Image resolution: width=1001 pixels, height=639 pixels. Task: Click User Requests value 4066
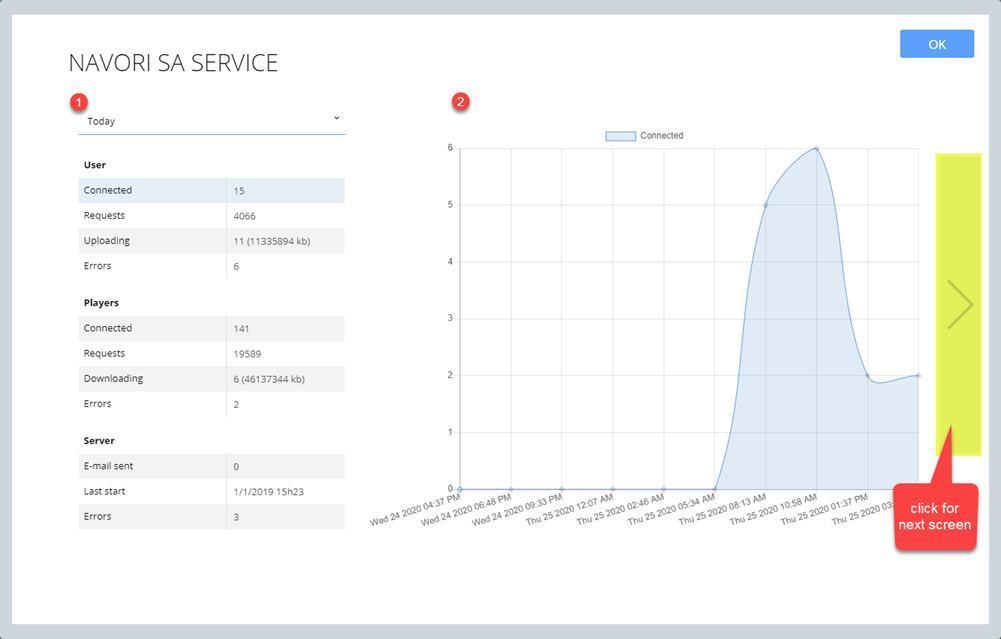245,216
